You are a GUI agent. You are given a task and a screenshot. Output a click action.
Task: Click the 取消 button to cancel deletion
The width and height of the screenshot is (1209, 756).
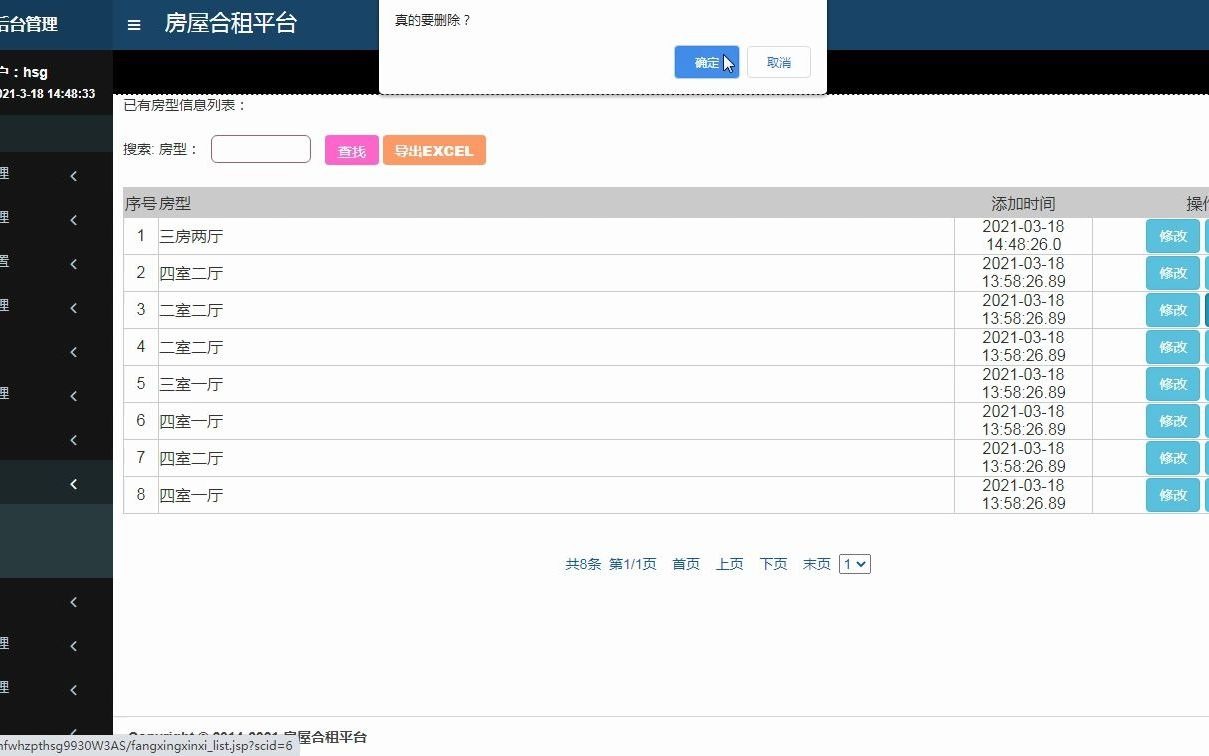coord(778,62)
